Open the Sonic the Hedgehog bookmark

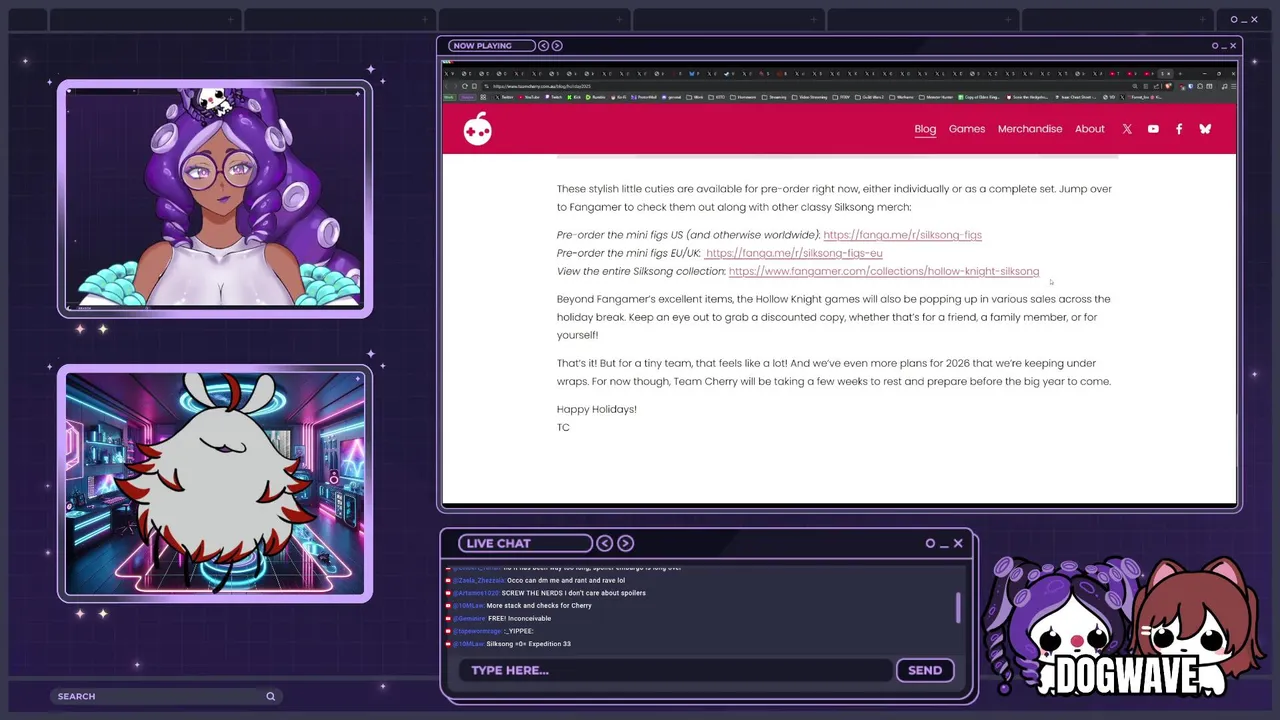(x=1028, y=97)
